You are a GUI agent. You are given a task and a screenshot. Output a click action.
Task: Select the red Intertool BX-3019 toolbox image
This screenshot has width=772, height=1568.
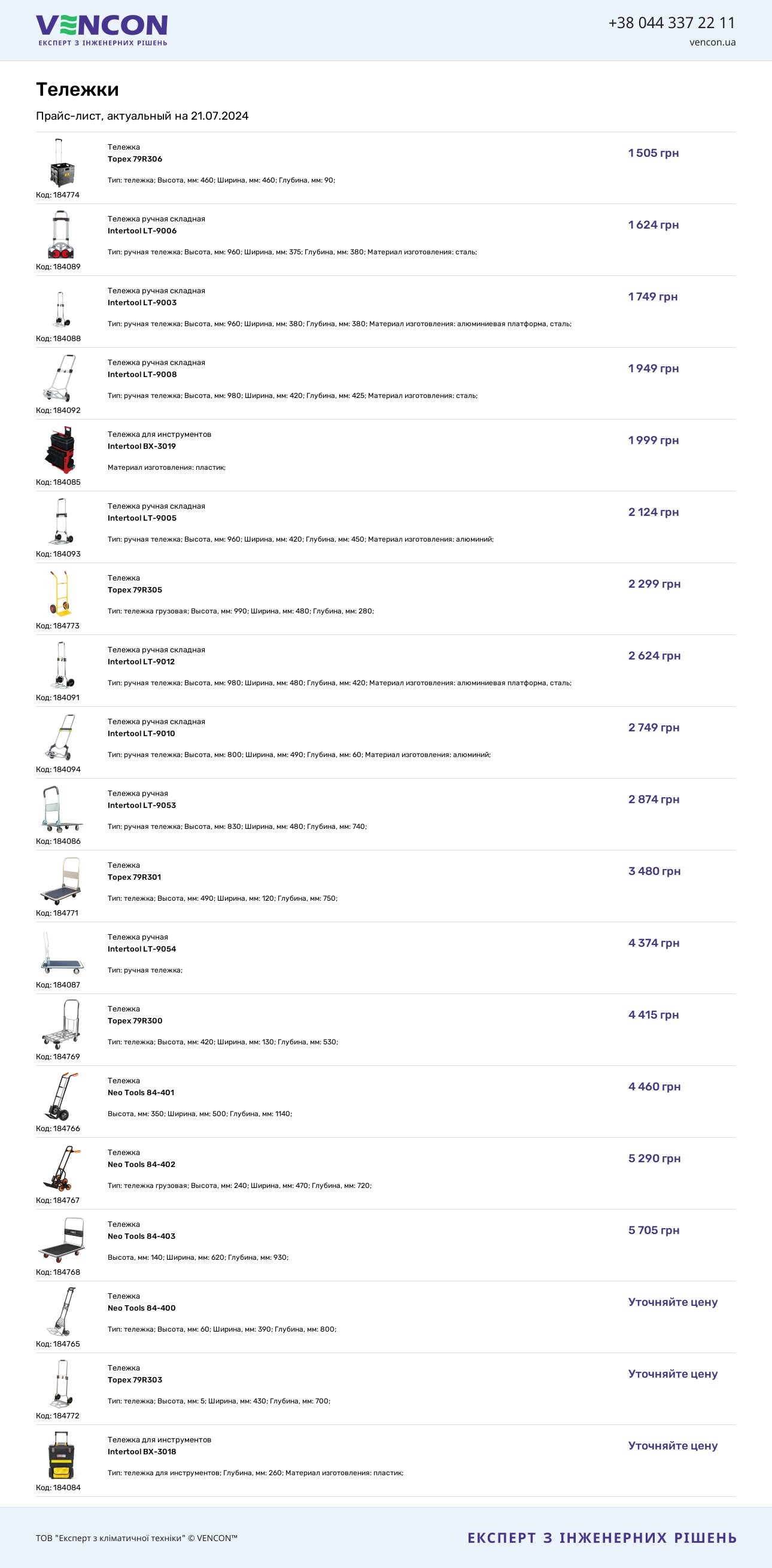tap(61, 450)
